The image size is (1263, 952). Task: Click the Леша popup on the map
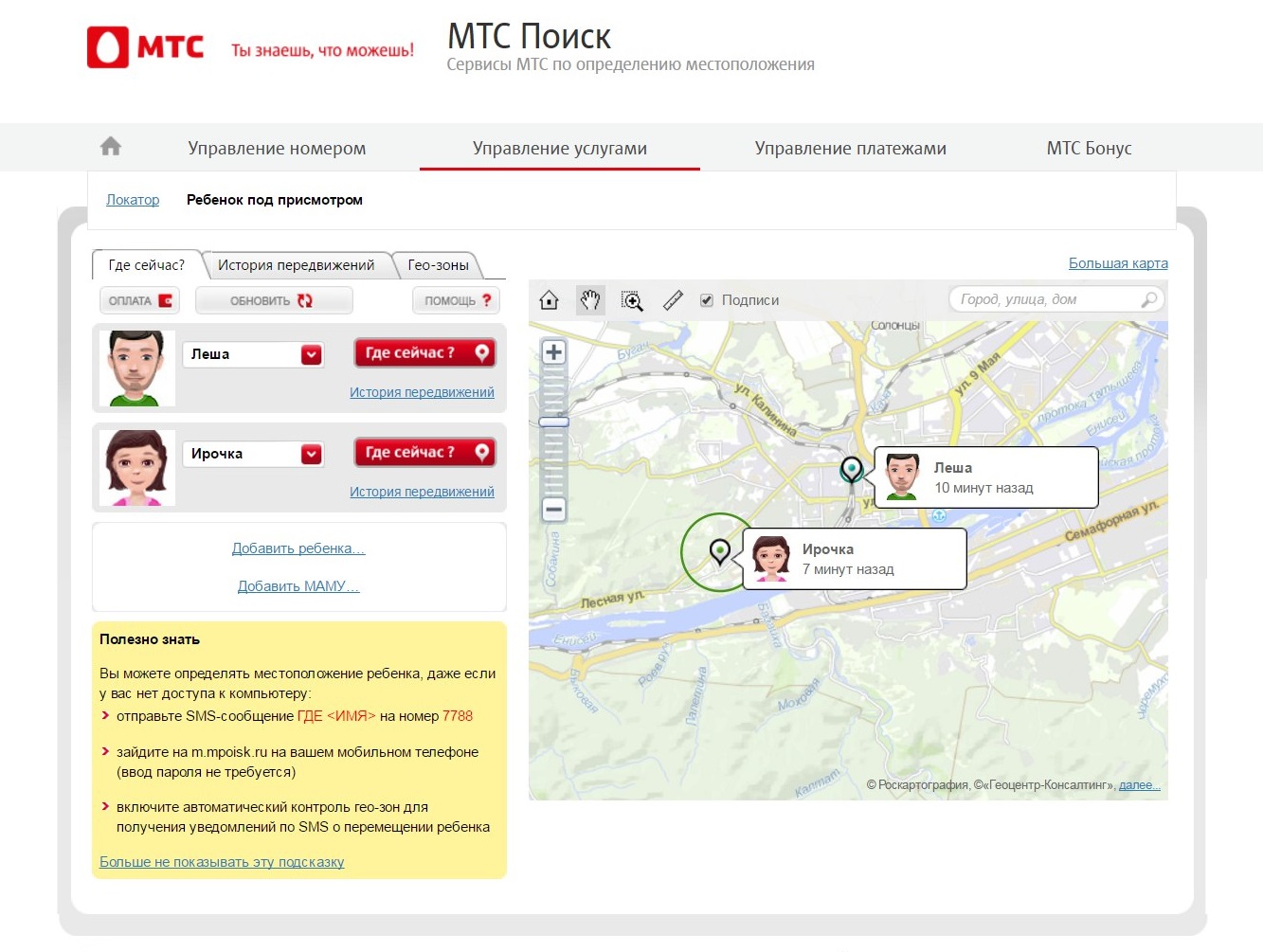[x=986, y=477]
